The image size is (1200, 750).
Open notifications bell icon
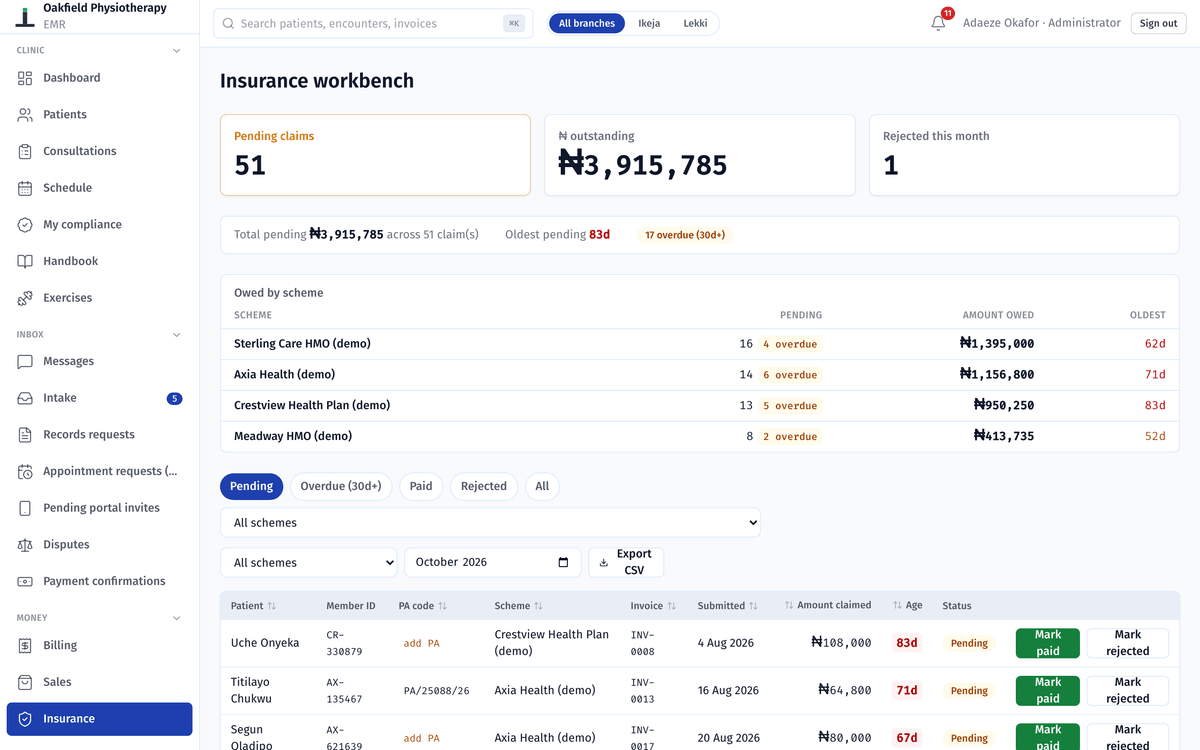coord(938,23)
